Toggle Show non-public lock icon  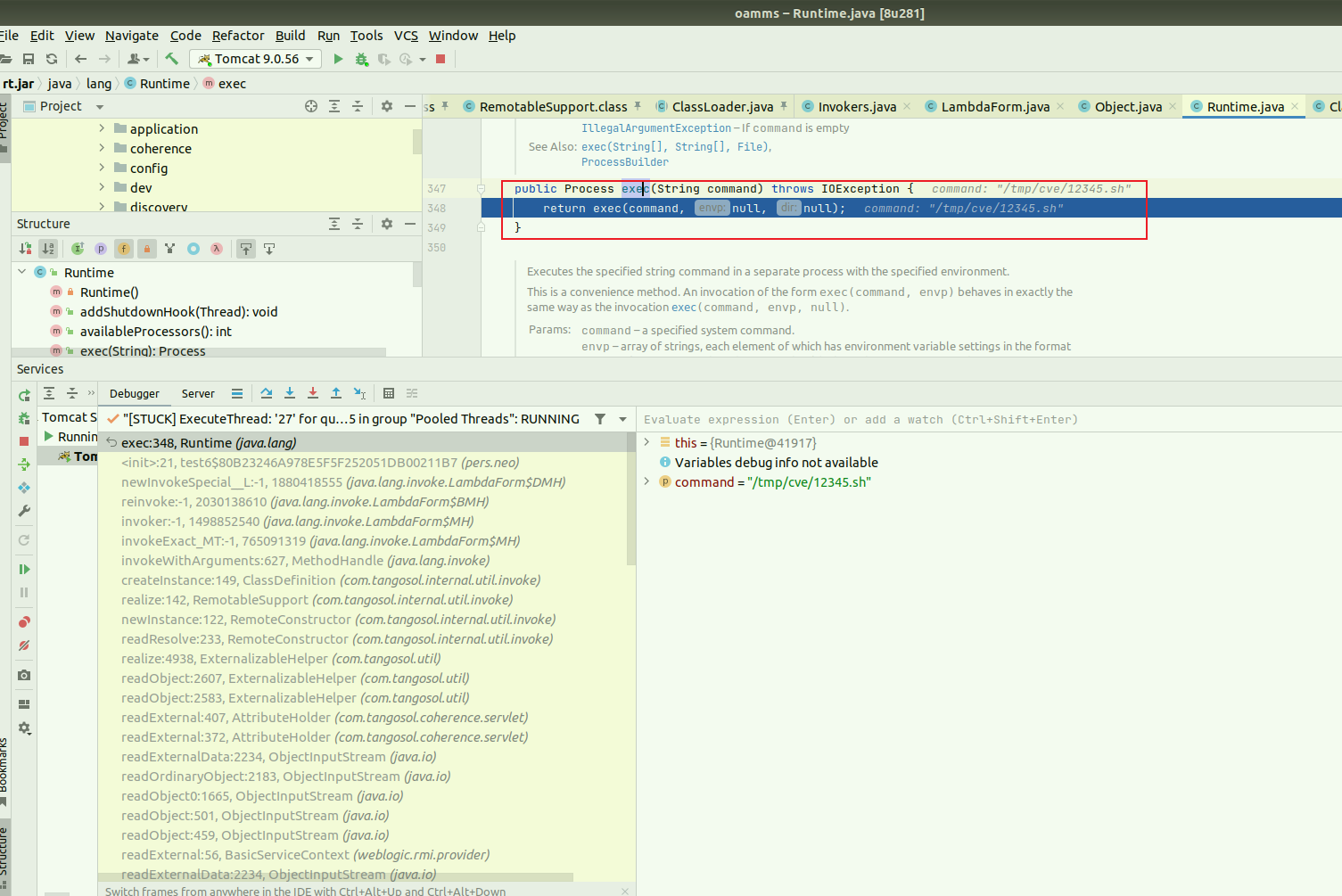147,249
